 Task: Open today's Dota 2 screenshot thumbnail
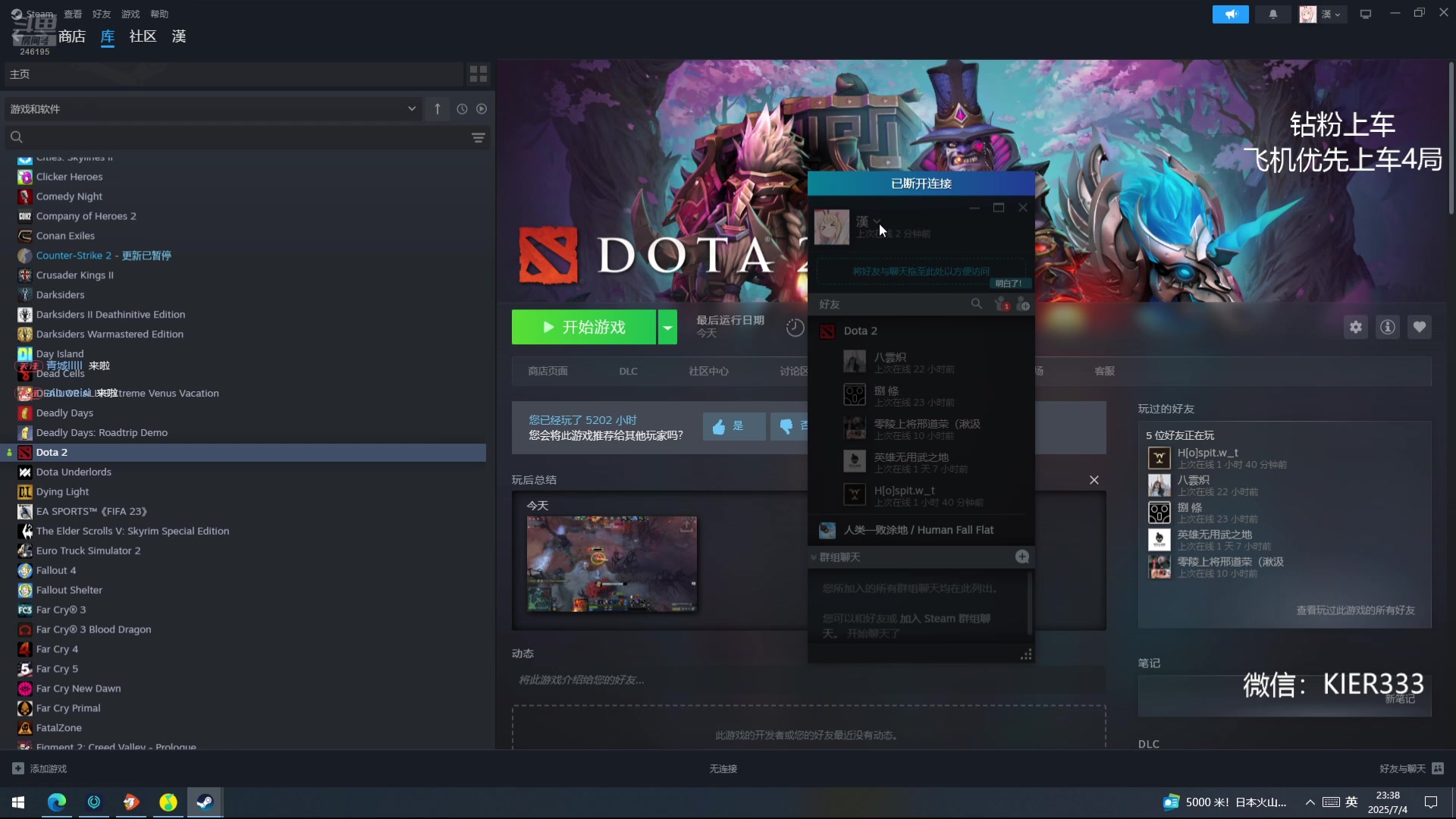click(x=612, y=564)
